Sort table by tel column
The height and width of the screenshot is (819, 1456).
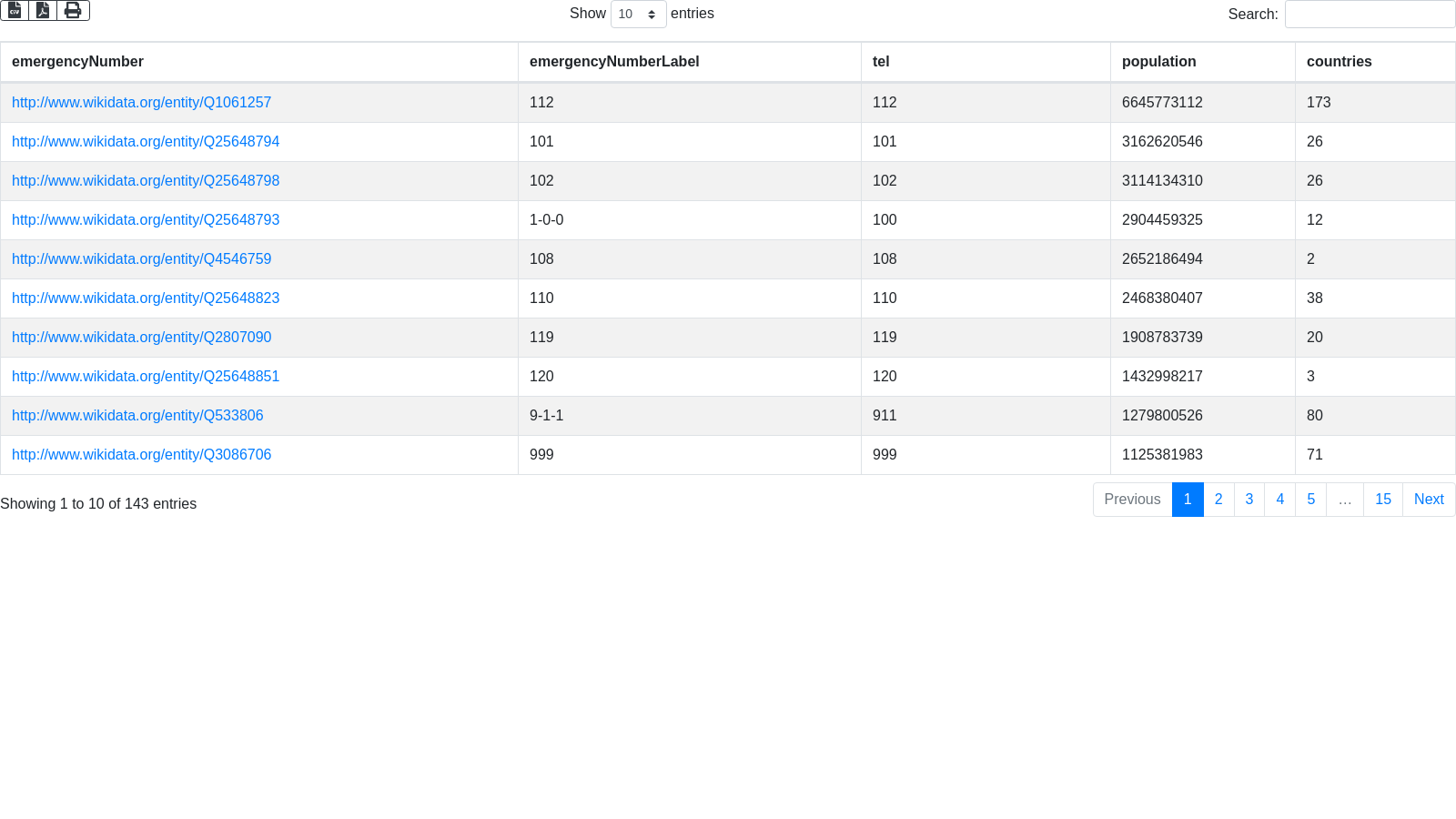tap(881, 62)
